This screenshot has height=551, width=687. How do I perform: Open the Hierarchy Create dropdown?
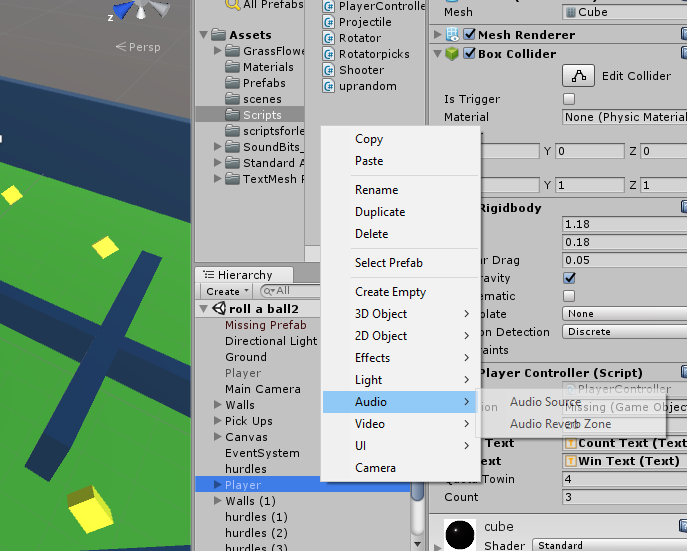point(227,291)
